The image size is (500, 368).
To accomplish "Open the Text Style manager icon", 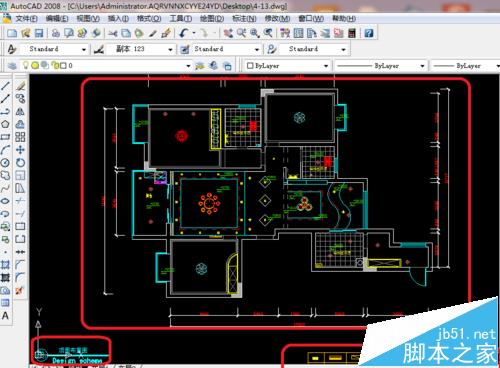I will [x=12, y=49].
